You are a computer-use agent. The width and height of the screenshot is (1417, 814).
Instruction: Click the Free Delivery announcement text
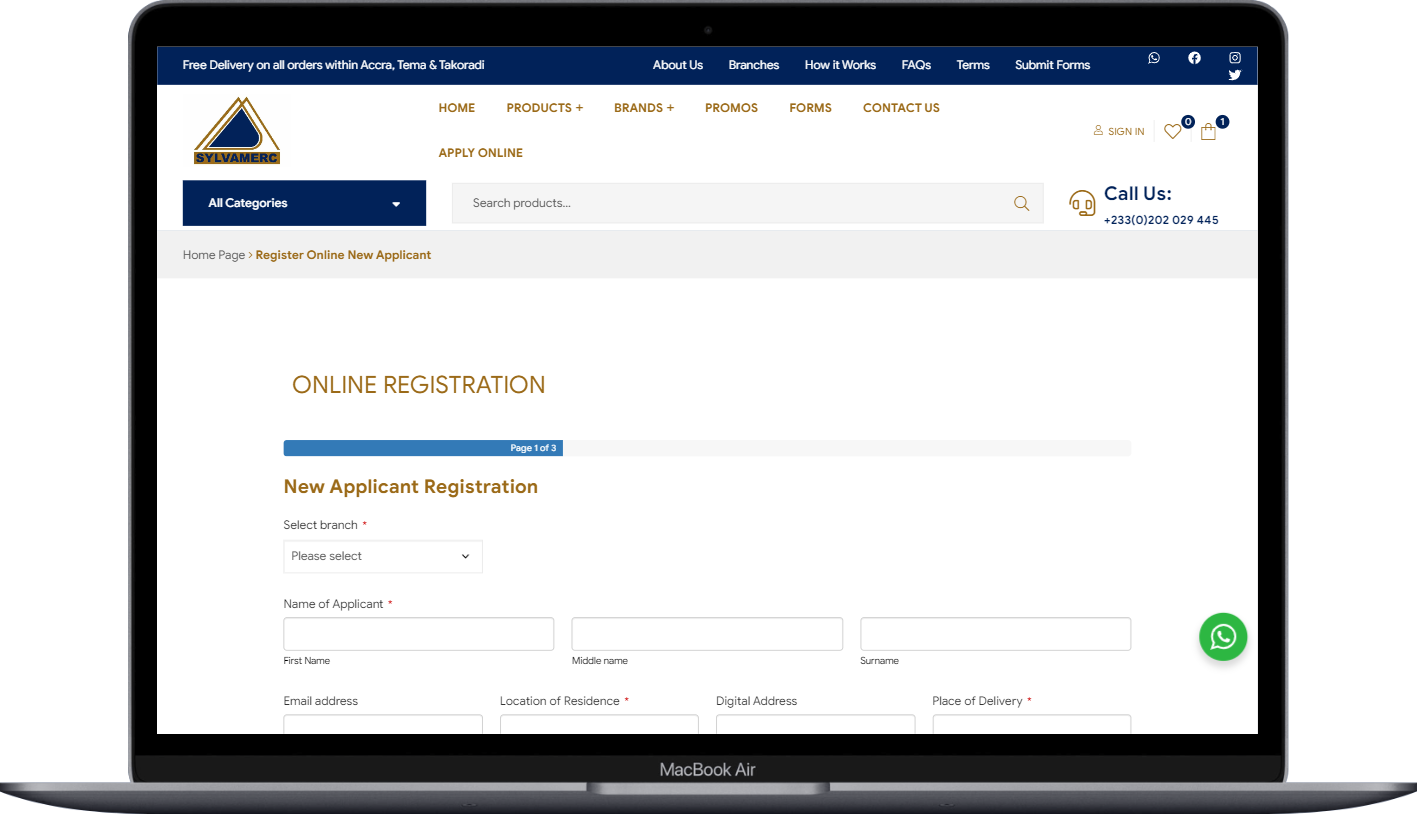tap(333, 65)
